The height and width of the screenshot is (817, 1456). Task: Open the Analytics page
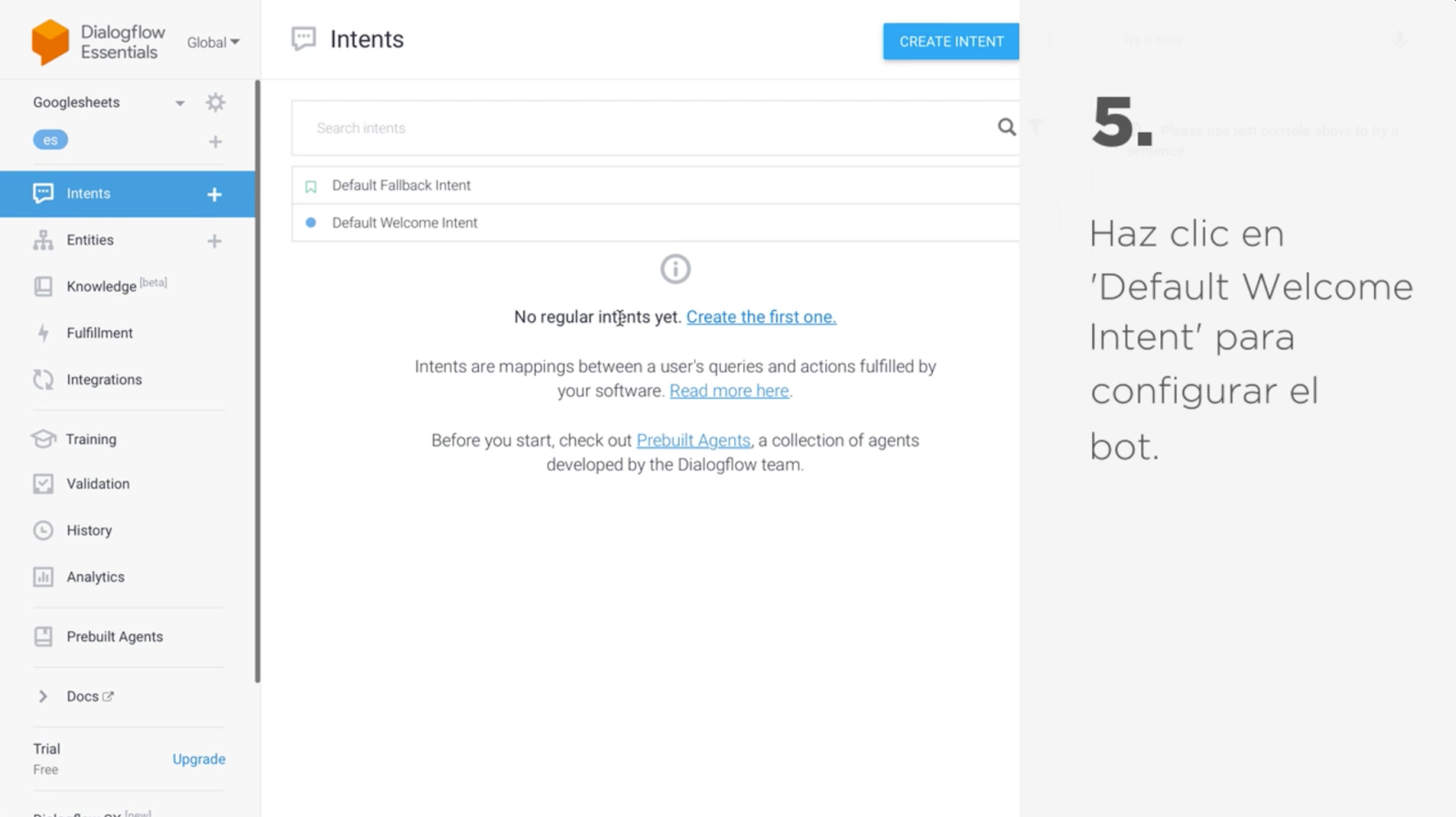coord(96,577)
